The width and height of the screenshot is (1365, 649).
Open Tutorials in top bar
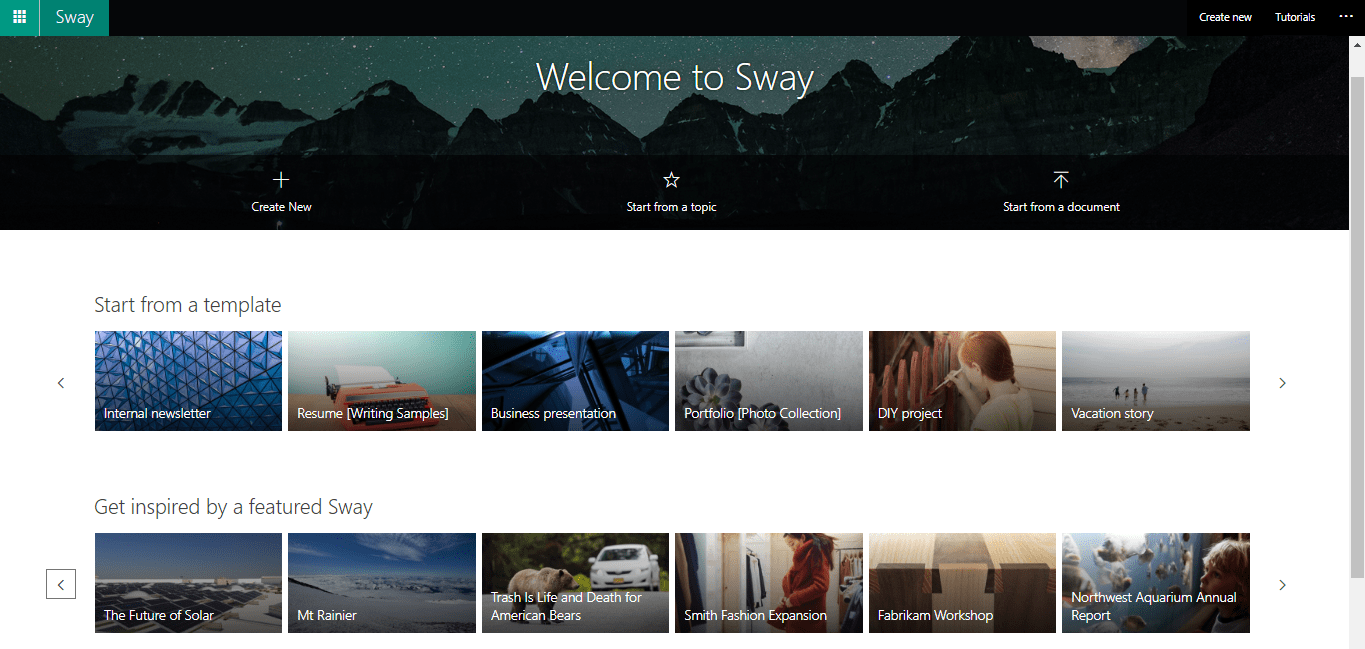[x=1295, y=17]
